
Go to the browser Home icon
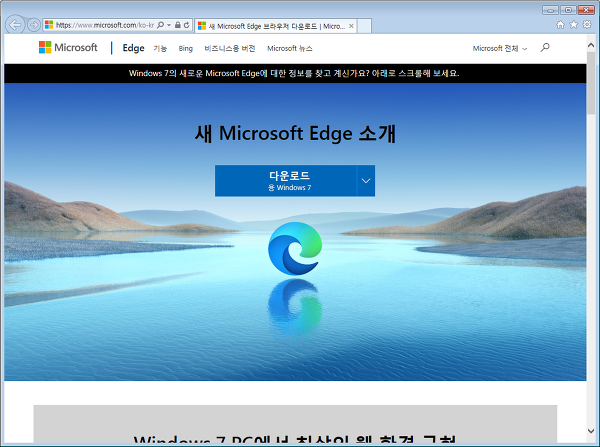tap(560, 25)
